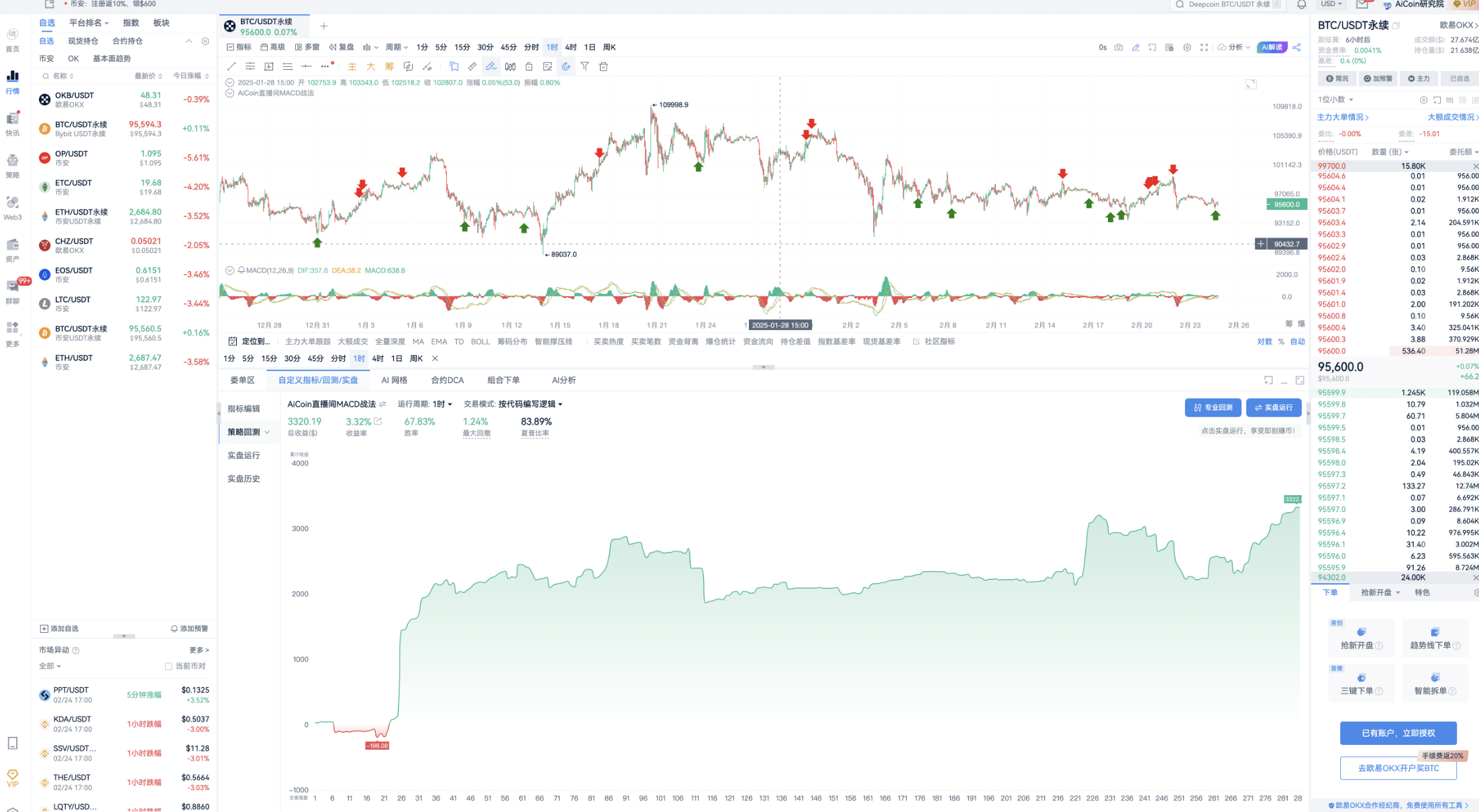Open the 平台排名 dropdown
The height and width of the screenshot is (812, 1479).
[x=89, y=23]
